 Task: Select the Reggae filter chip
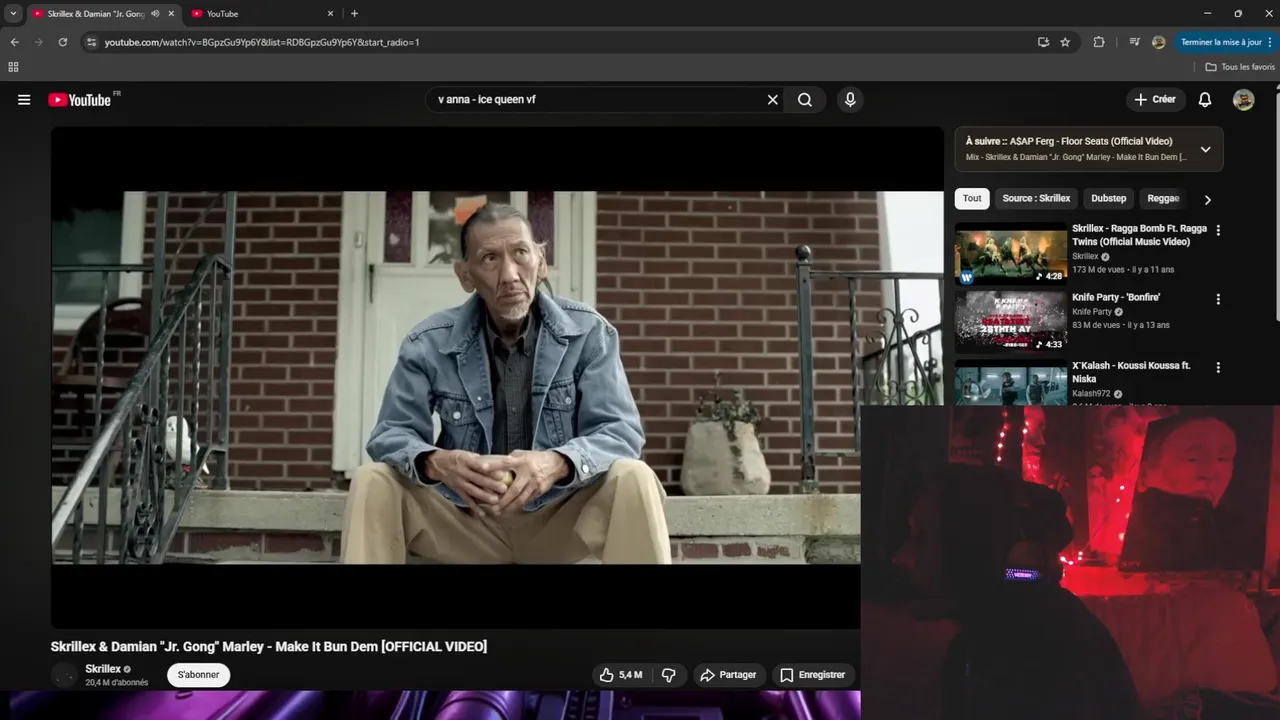[1163, 198]
